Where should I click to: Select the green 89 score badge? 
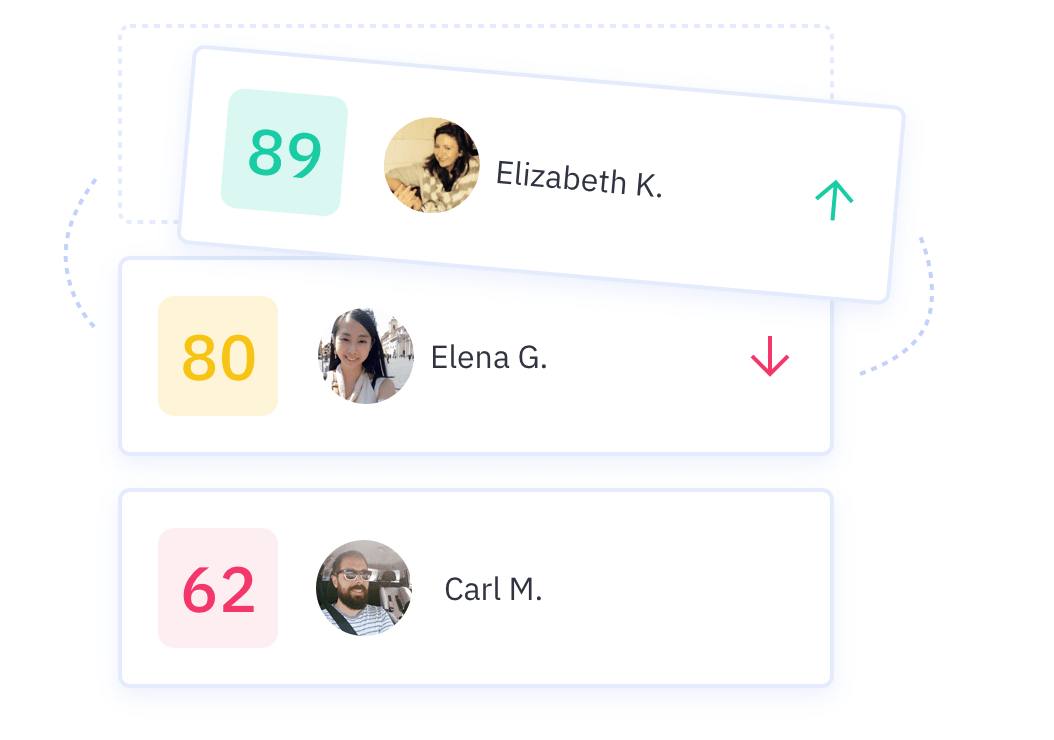284,152
